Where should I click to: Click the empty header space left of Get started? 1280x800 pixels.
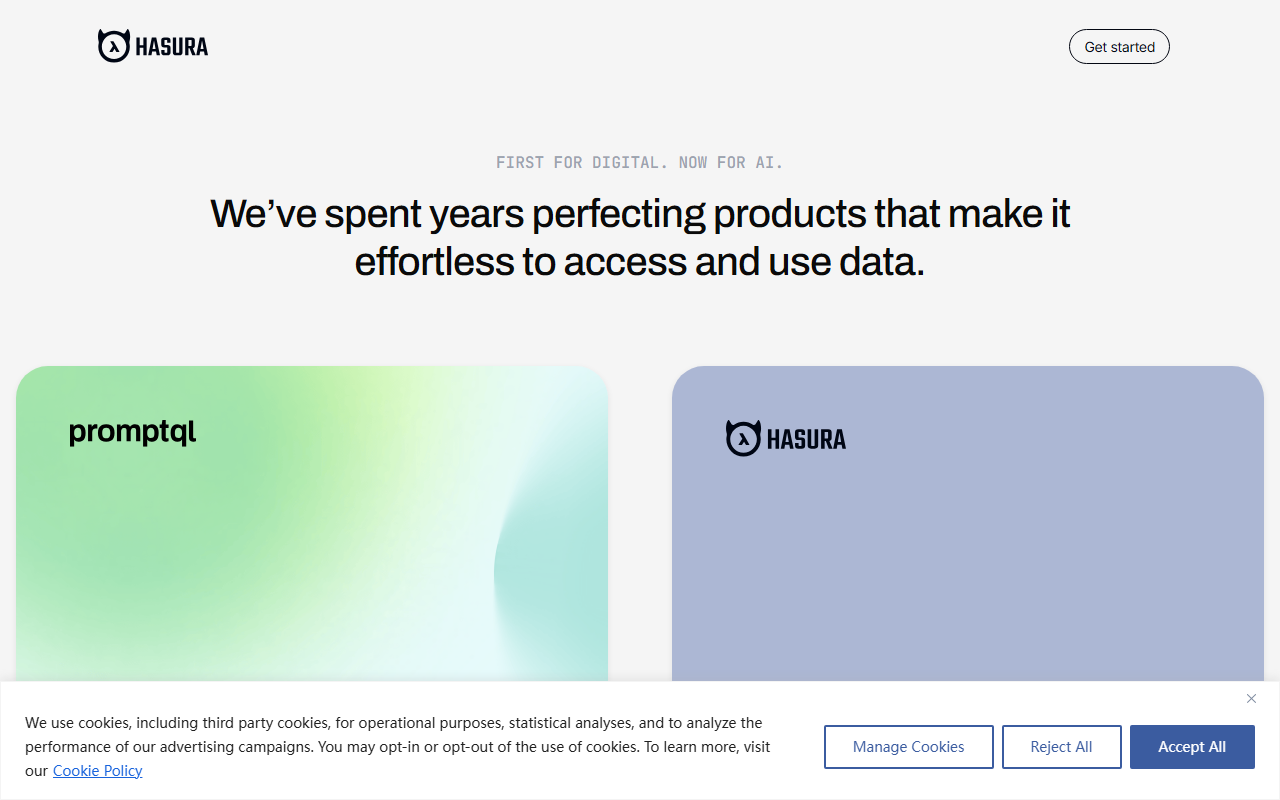point(640,47)
